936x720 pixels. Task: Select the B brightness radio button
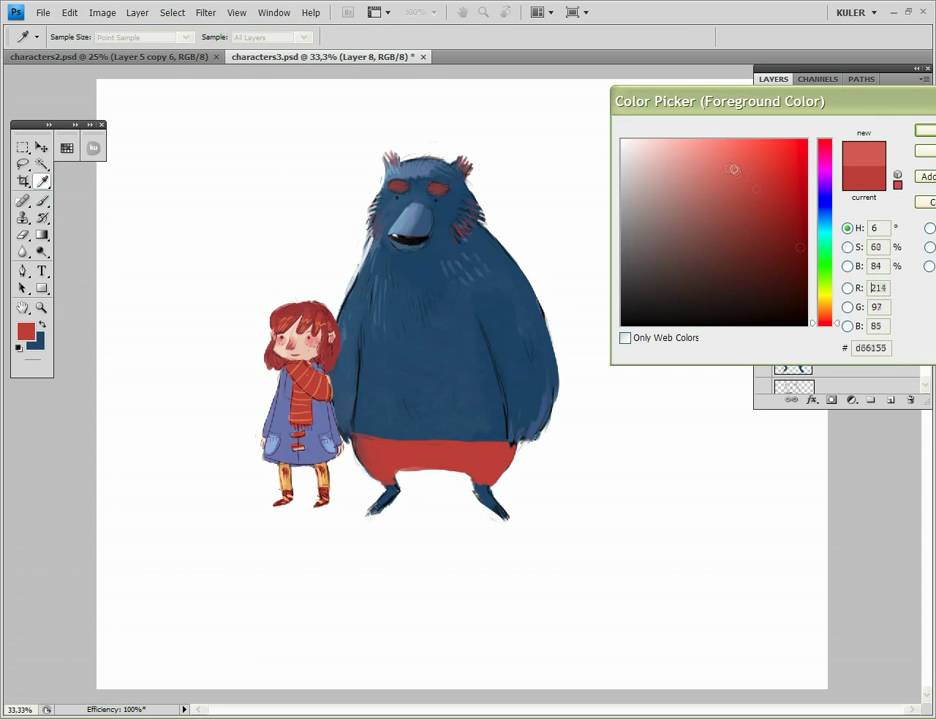pyautogui.click(x=847, y=266)
